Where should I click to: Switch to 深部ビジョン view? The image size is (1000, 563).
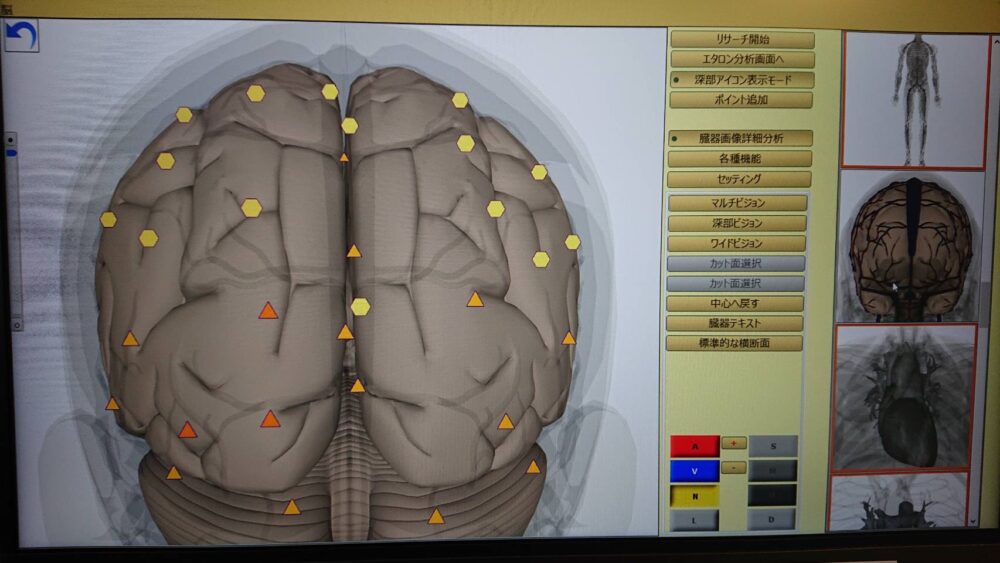(737, 223)
